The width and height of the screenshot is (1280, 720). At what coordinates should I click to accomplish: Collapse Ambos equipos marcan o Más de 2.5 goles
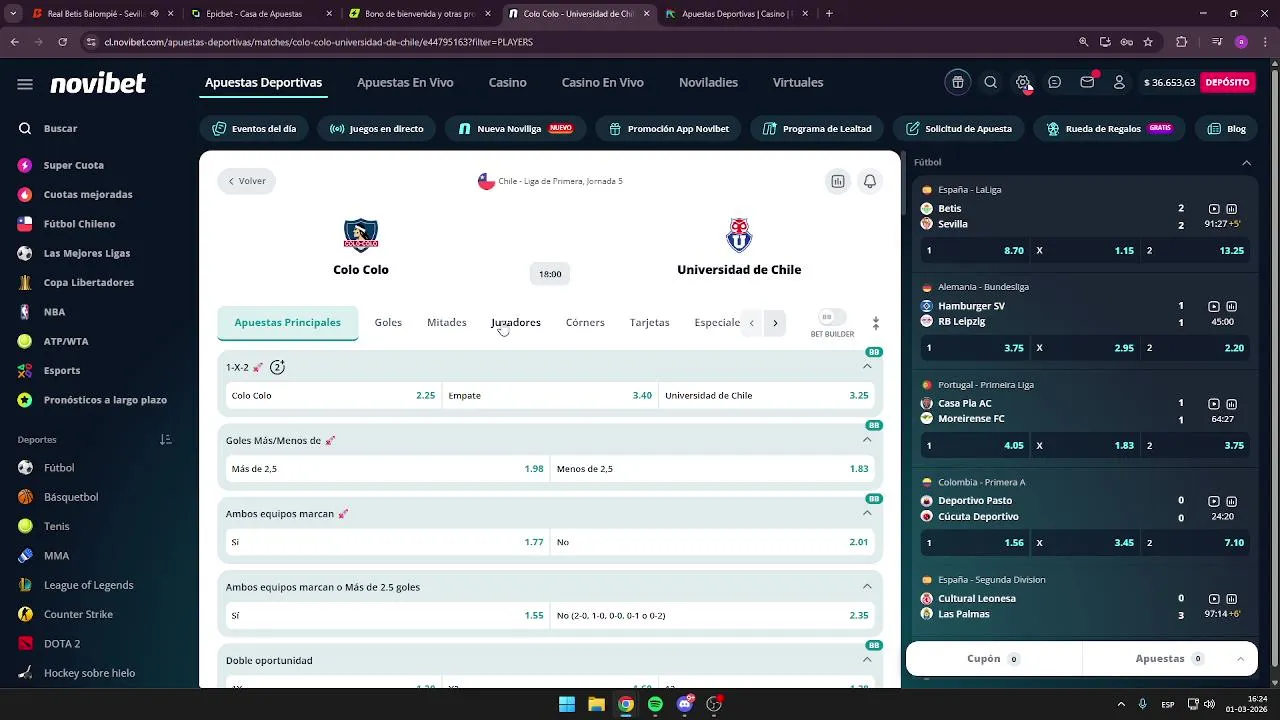[x=867, y=587]
